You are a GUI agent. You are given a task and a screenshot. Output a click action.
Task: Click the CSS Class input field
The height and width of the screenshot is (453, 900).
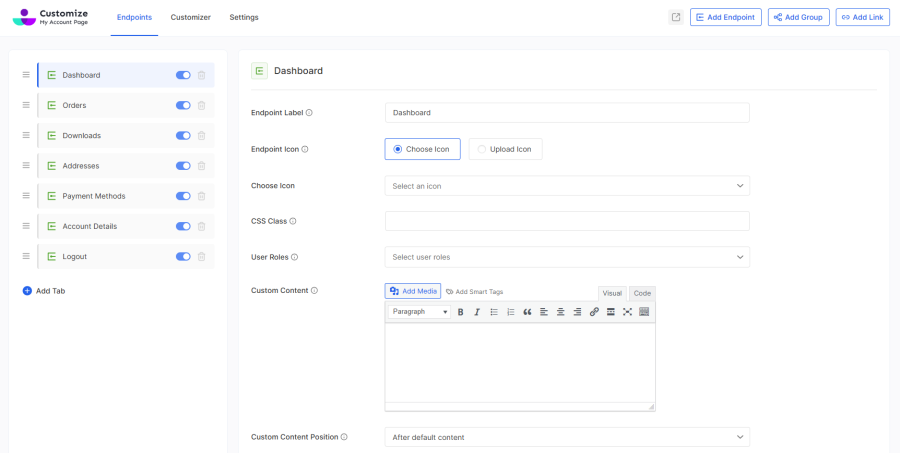[x=567, y=221]
